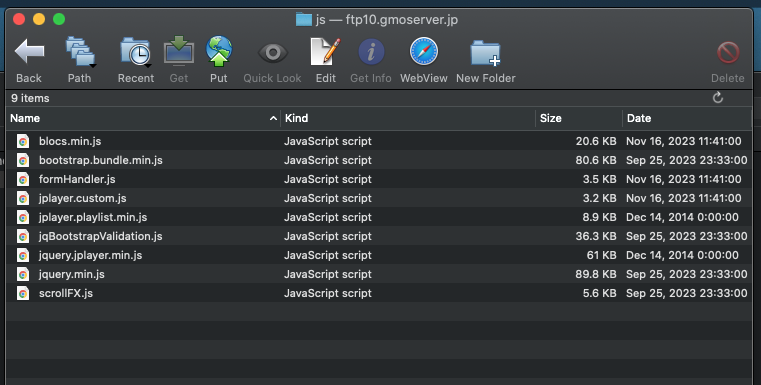Click the Edit pencil icon
This screenshot has height=385, width=761.
point(325,51)
